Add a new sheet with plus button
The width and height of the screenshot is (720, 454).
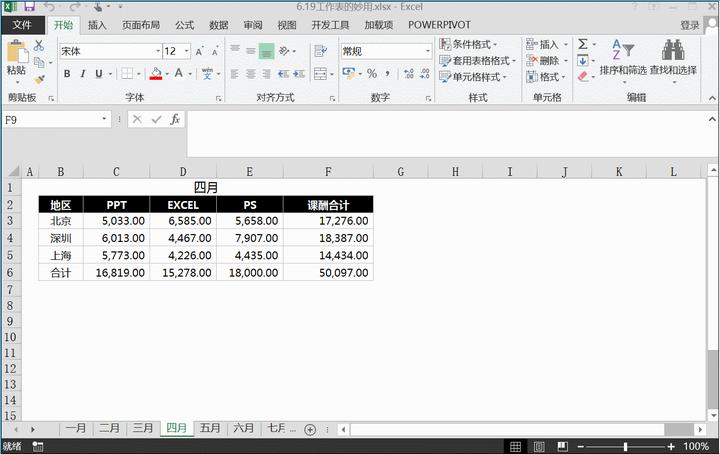[x=310, y=429]
